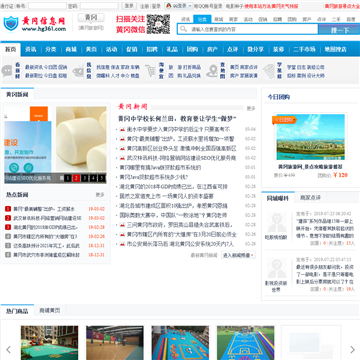Viewport: 360px width, 360px height.
Task: Click the password input field
Action: [x=99, y=6]
